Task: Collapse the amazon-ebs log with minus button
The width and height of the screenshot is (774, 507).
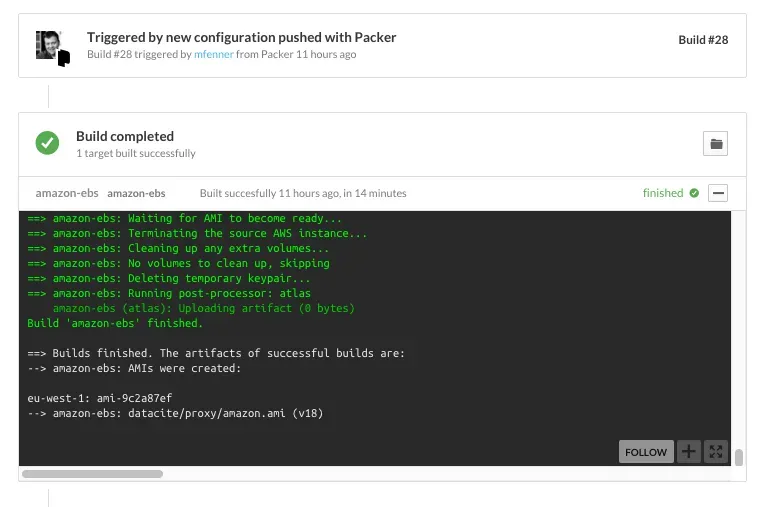Action: click(717, 193)
